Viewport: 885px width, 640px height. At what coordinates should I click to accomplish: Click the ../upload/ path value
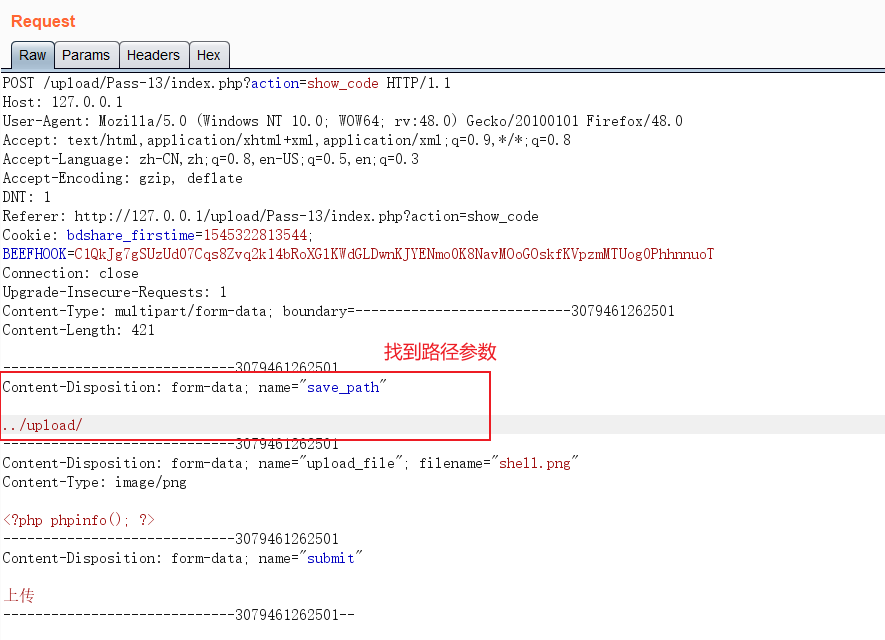pos(42,426)
